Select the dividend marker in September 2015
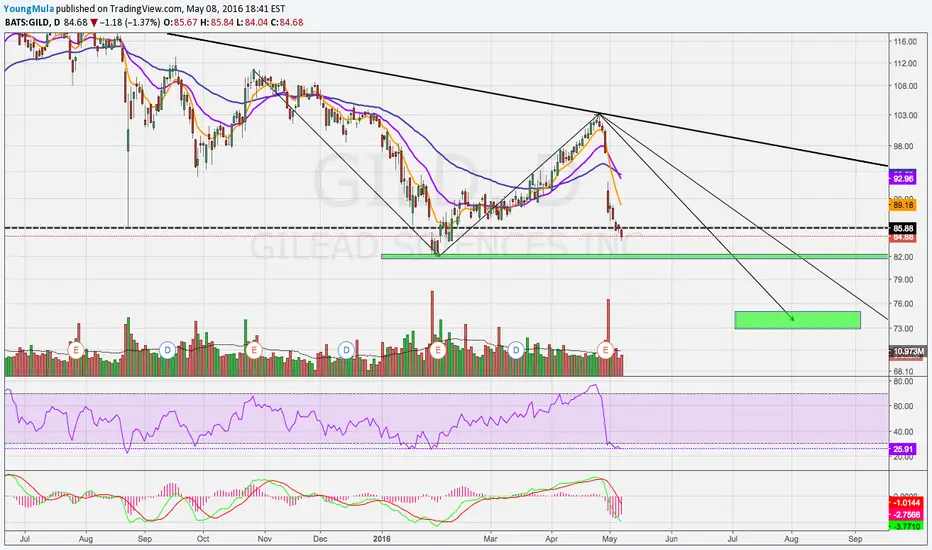Image resolution: width=932 pixels, height=550 pixels. coord(168,350)
